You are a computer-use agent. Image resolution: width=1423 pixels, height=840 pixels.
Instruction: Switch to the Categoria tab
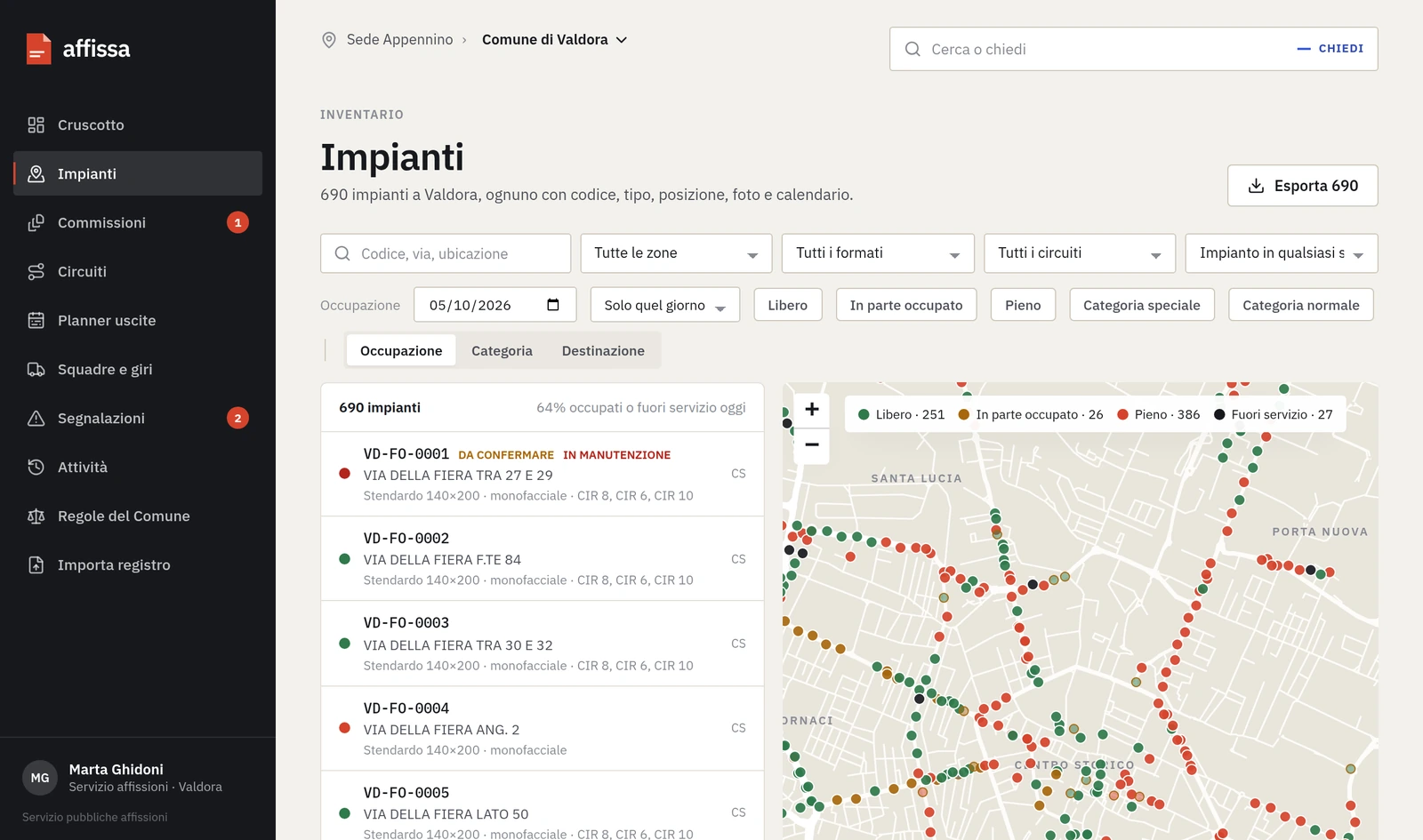[502, 351]
